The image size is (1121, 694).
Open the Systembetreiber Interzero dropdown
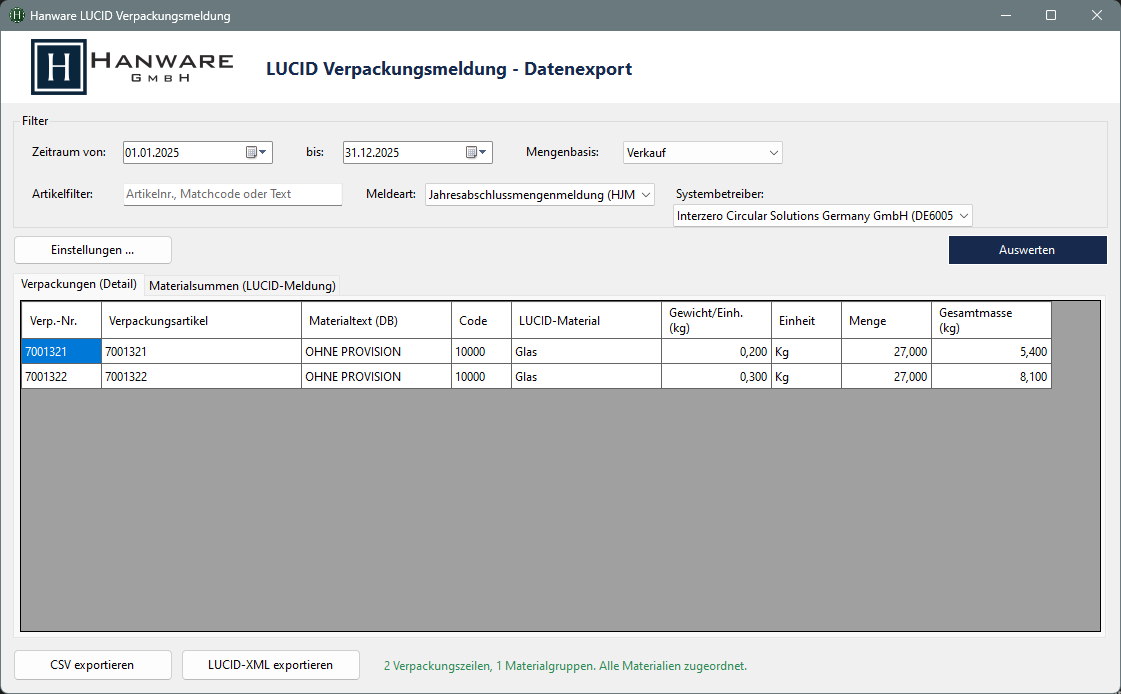[963, 215]
